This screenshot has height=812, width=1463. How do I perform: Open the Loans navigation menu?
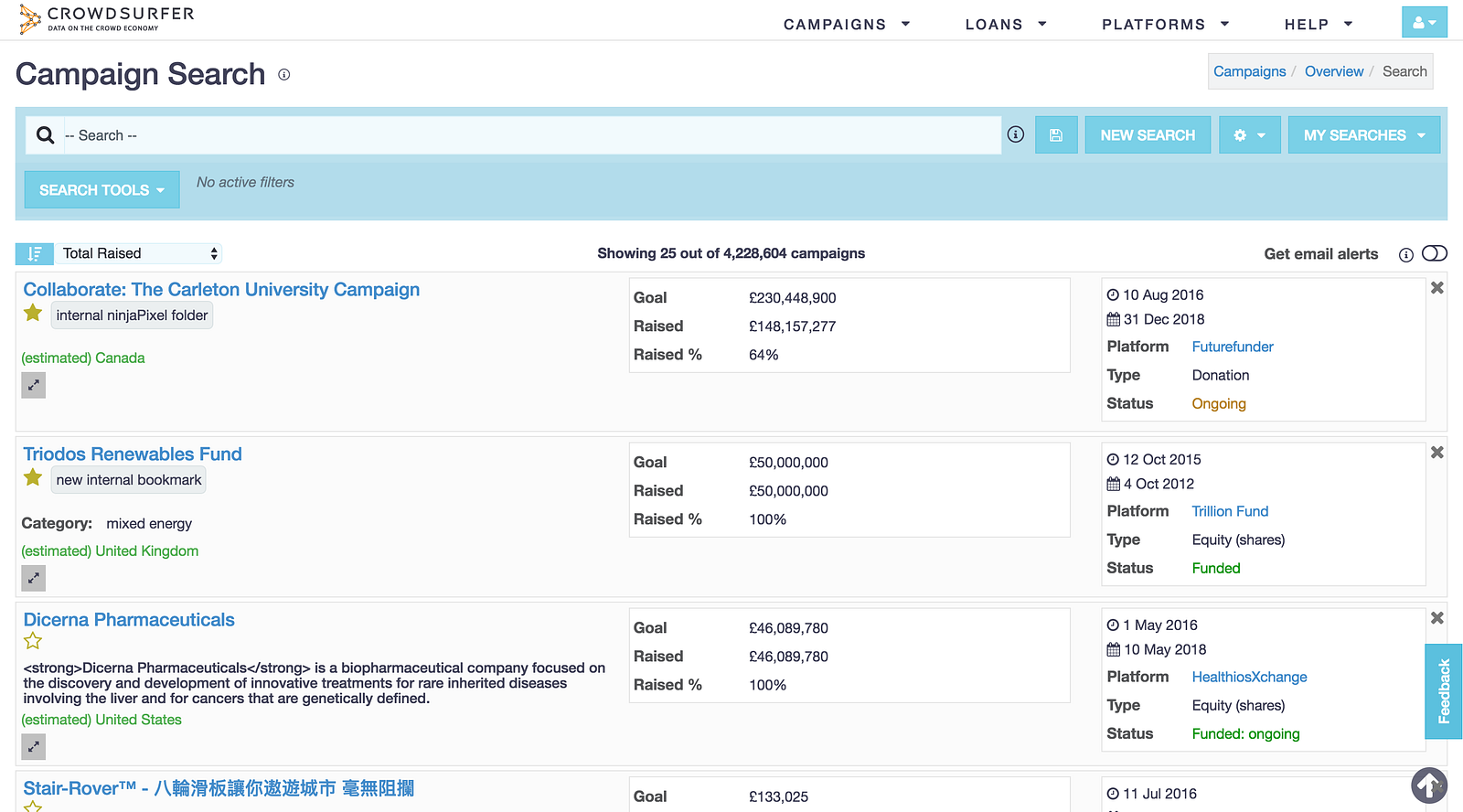[x=1006, y=25]
